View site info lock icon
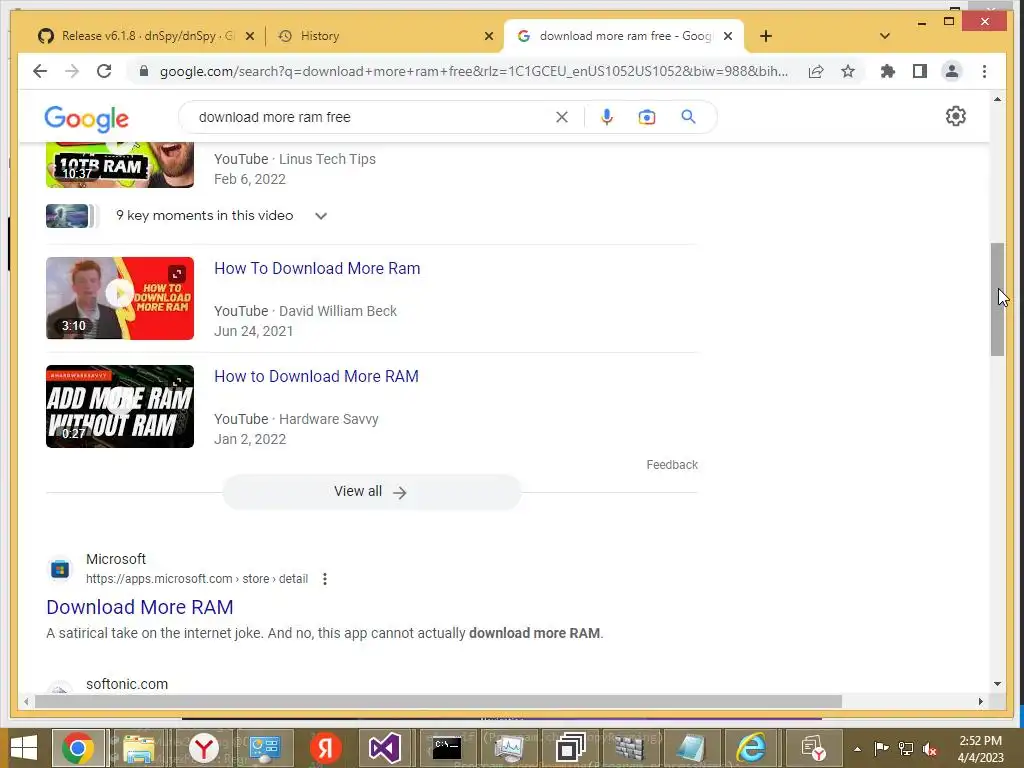Screen dimensions: 1024x768 point(144,71)
